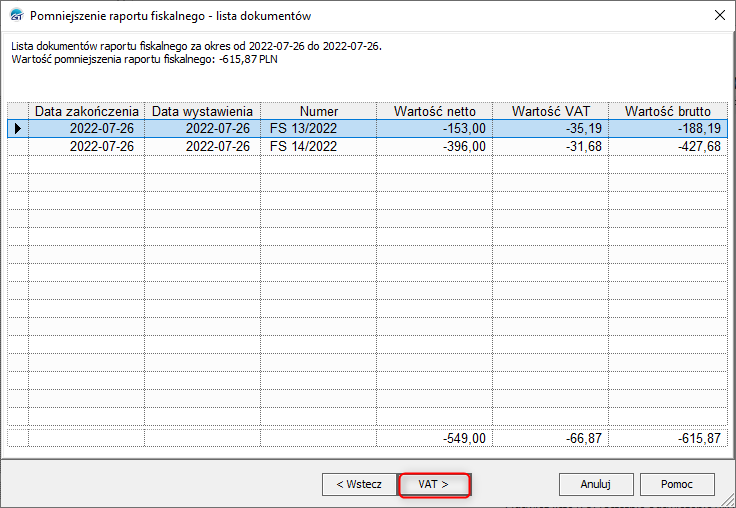Click the Wartość netto column header
This screenshot has height=508, width=736.
(x=435, y=111)
